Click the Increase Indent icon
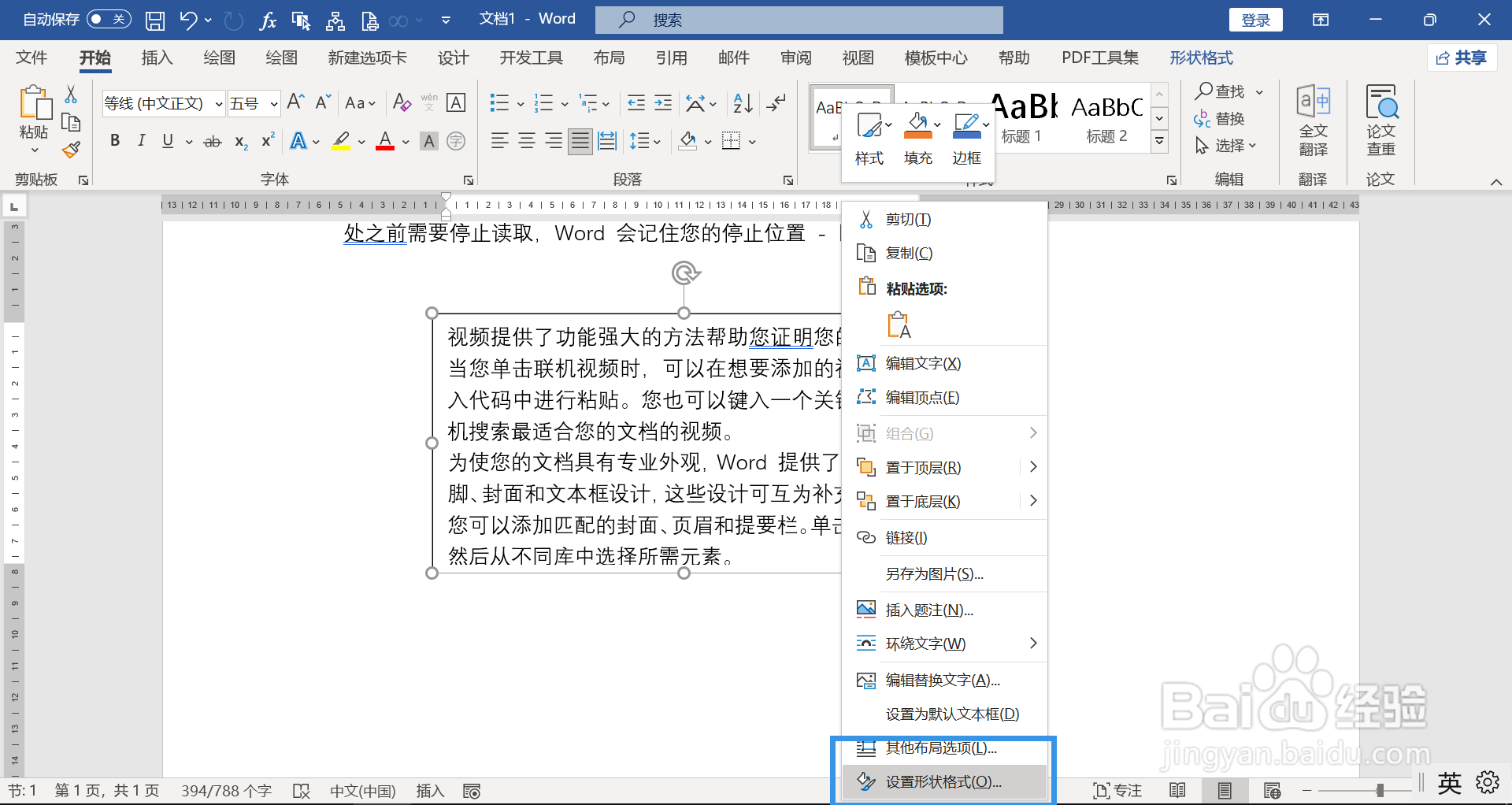1512x805 pixels. pos(663,103)
